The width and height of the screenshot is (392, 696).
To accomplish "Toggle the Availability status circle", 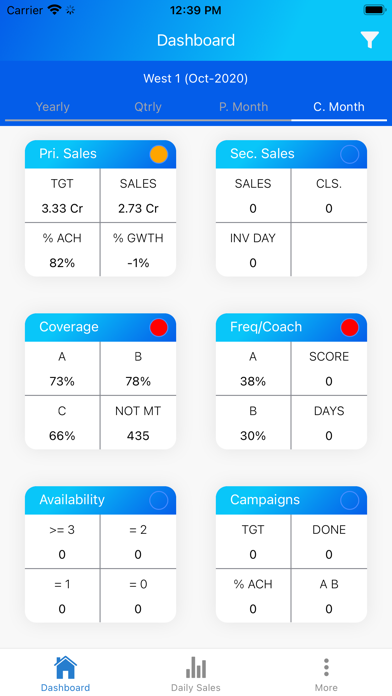I will click(x=158, y=500).
